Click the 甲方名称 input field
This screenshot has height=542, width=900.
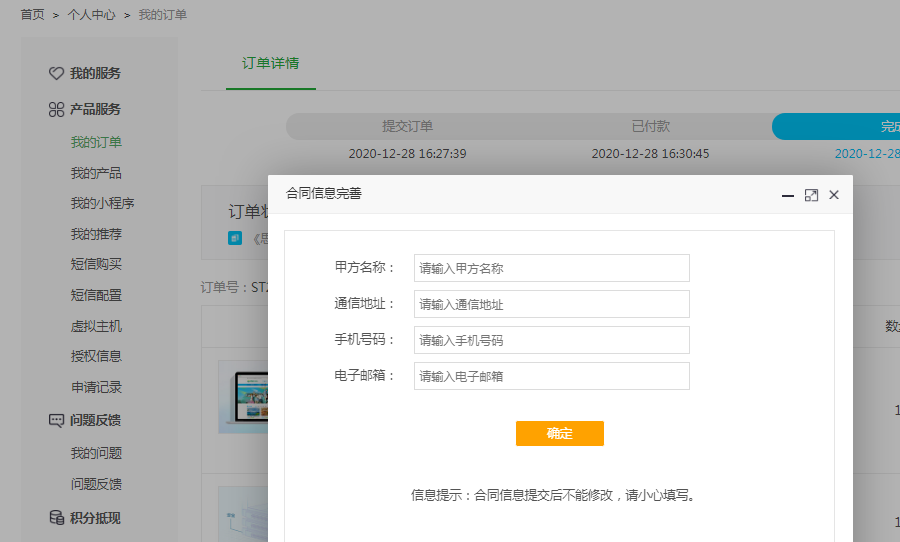[551, 268]
